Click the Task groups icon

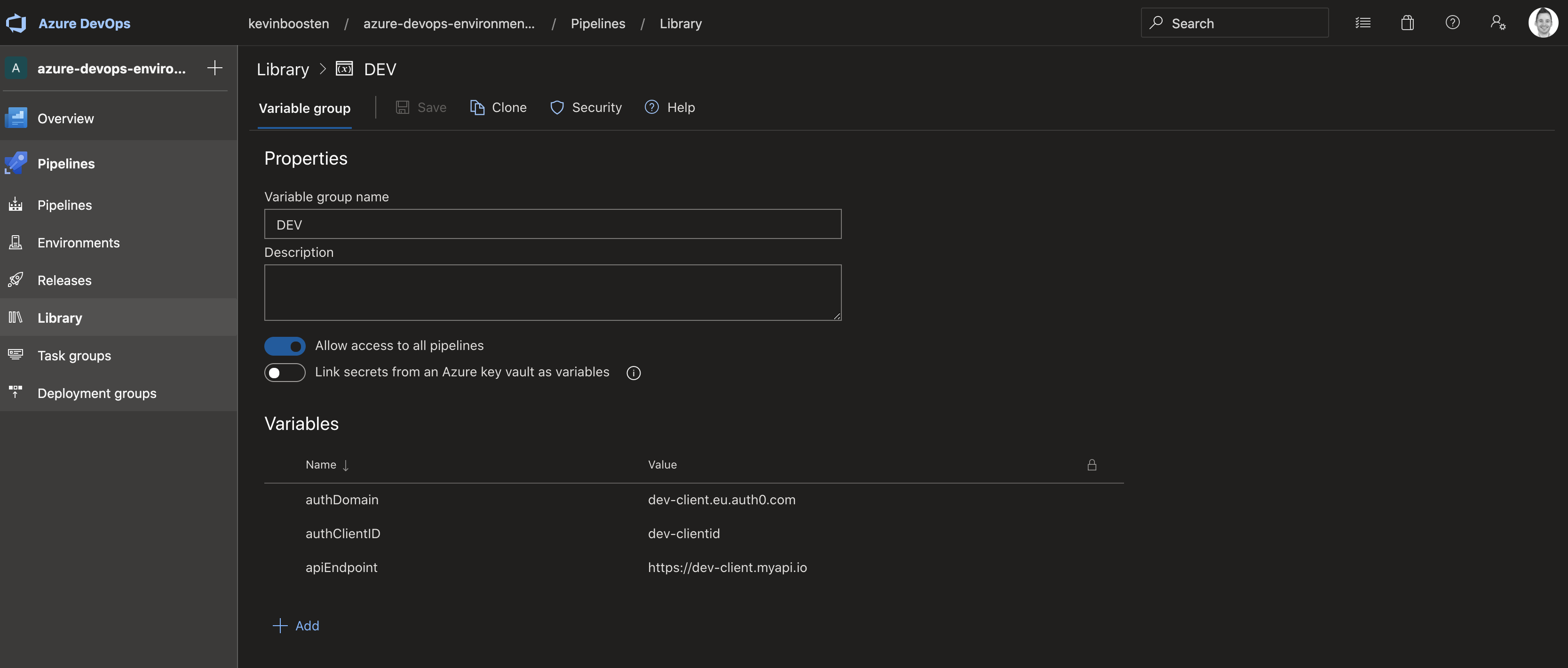tap(16, 355)
